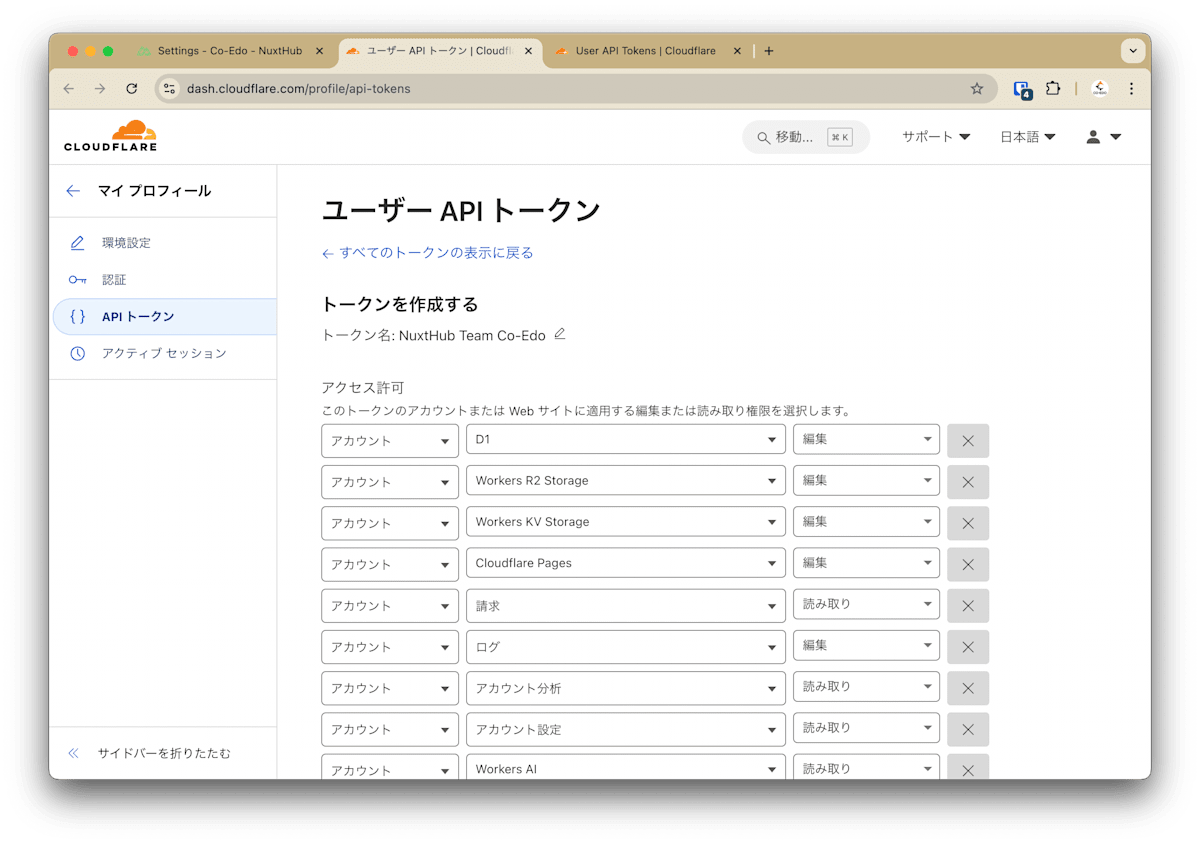The width and height of the screenshot is (1200, 844).
Task: Change 編集 access level for Workers R2 Storage
Action: tap(866, 480)
